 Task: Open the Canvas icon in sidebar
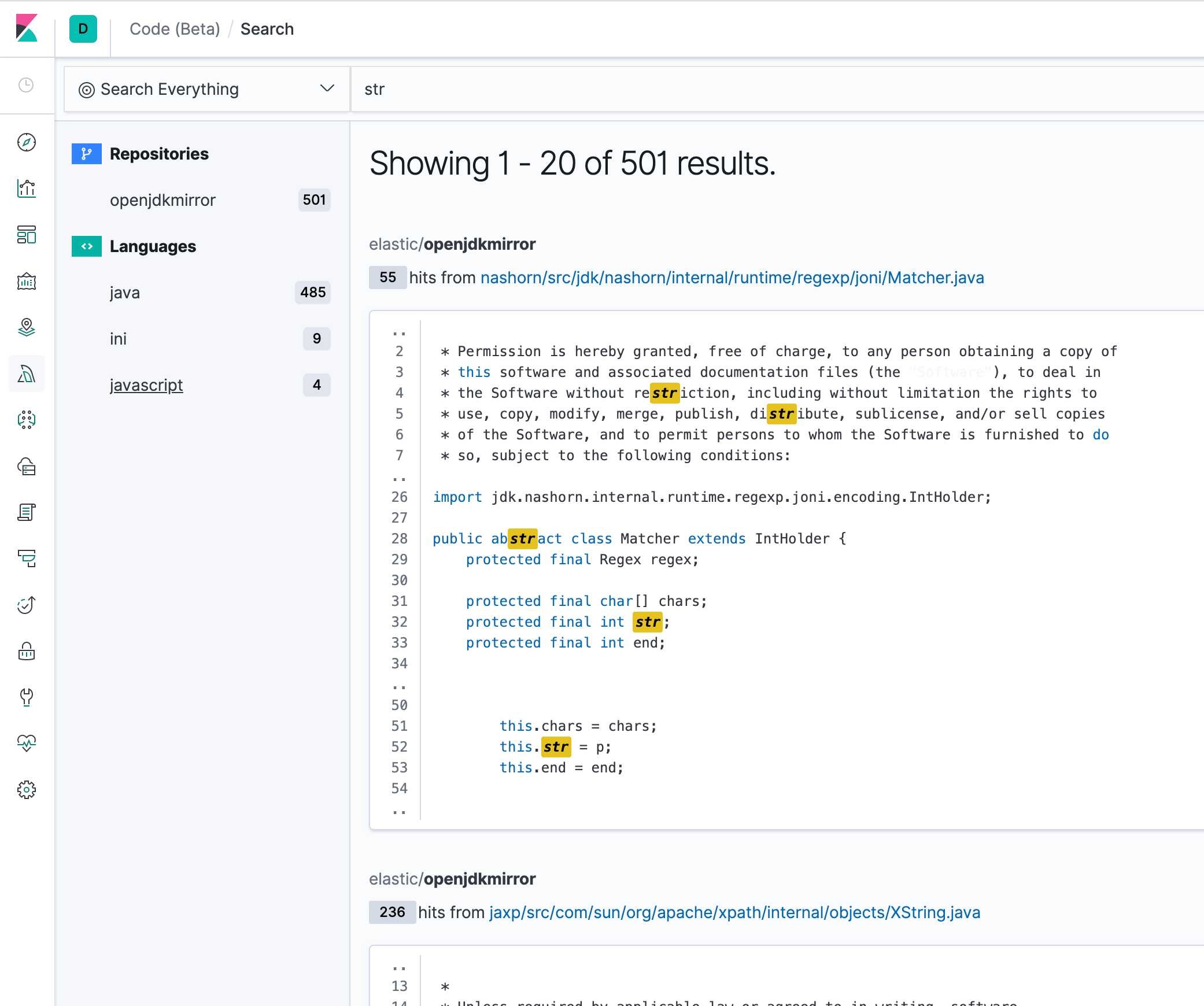(x=27, y=281)
